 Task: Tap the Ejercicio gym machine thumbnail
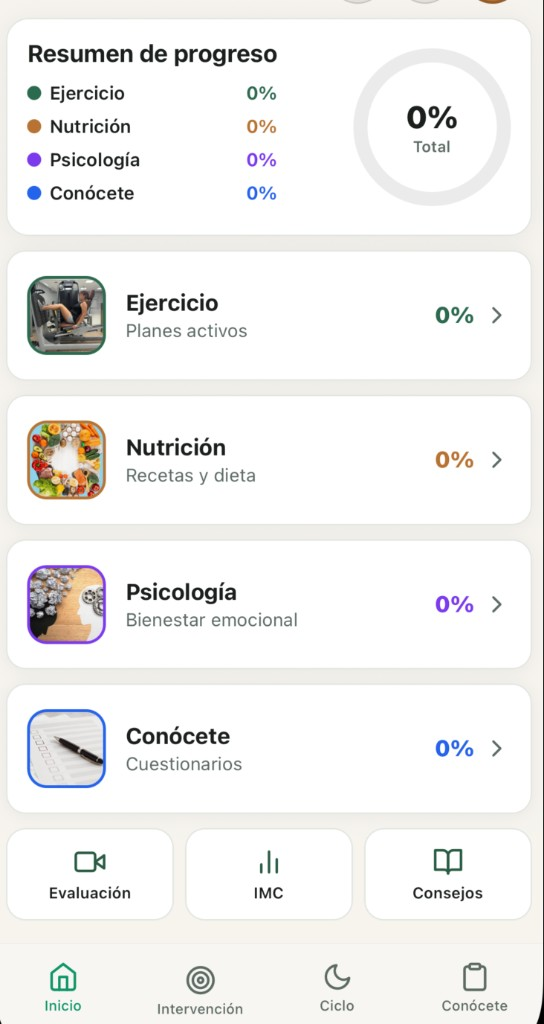(67, 315)
